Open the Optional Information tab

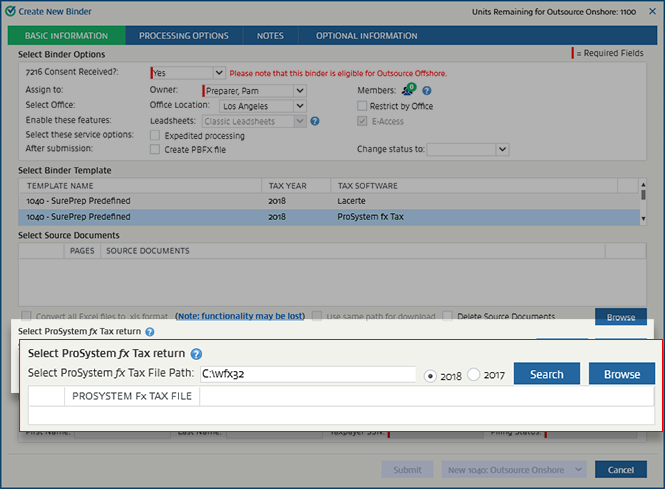tap(366, 36)
